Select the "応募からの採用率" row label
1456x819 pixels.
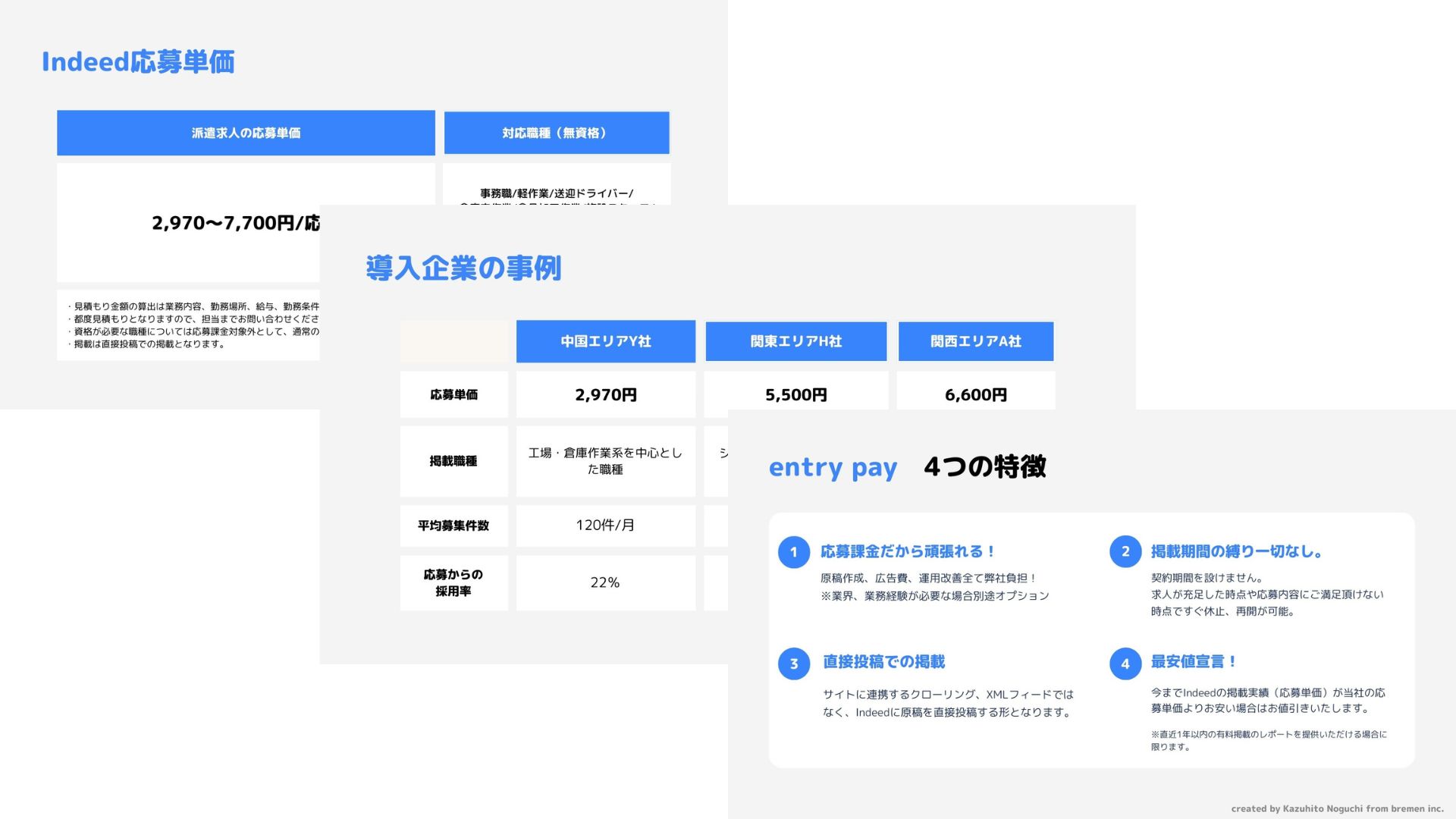point(453,582)
